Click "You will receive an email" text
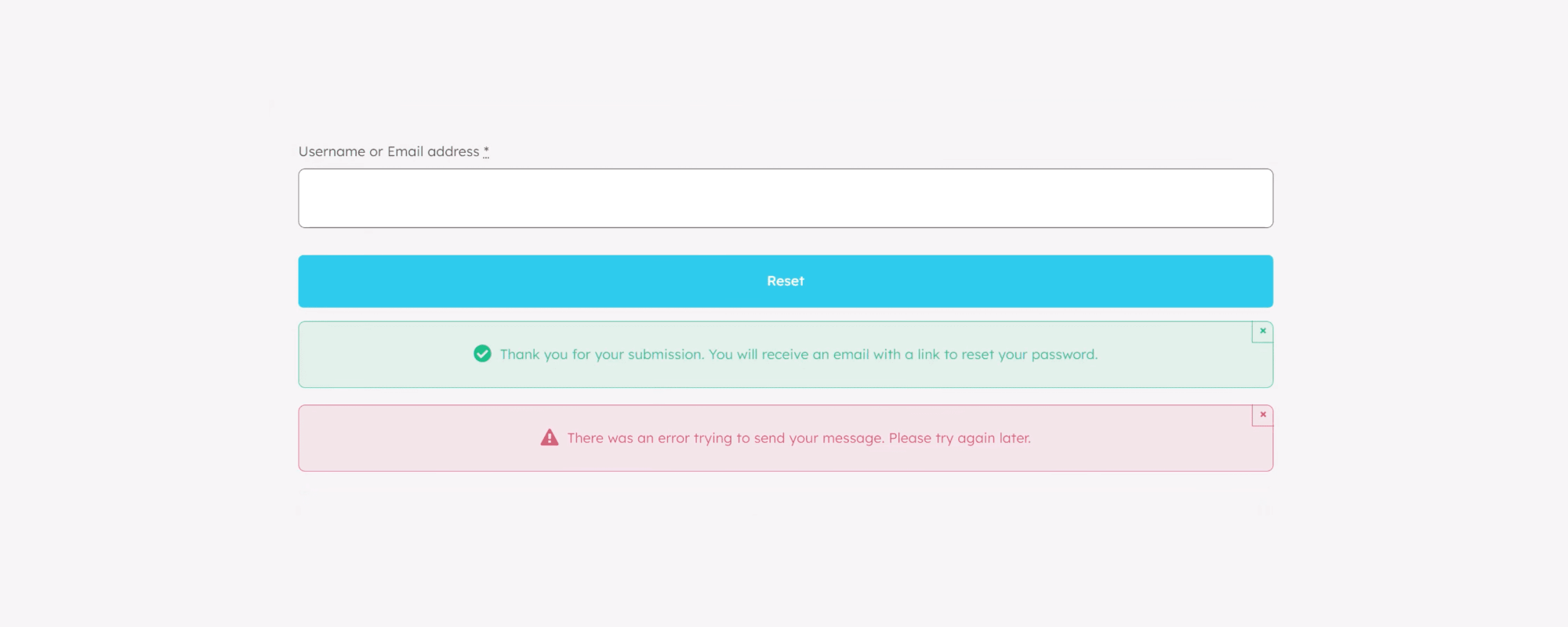Screen dimensions: 1568x627 point(793,354)
